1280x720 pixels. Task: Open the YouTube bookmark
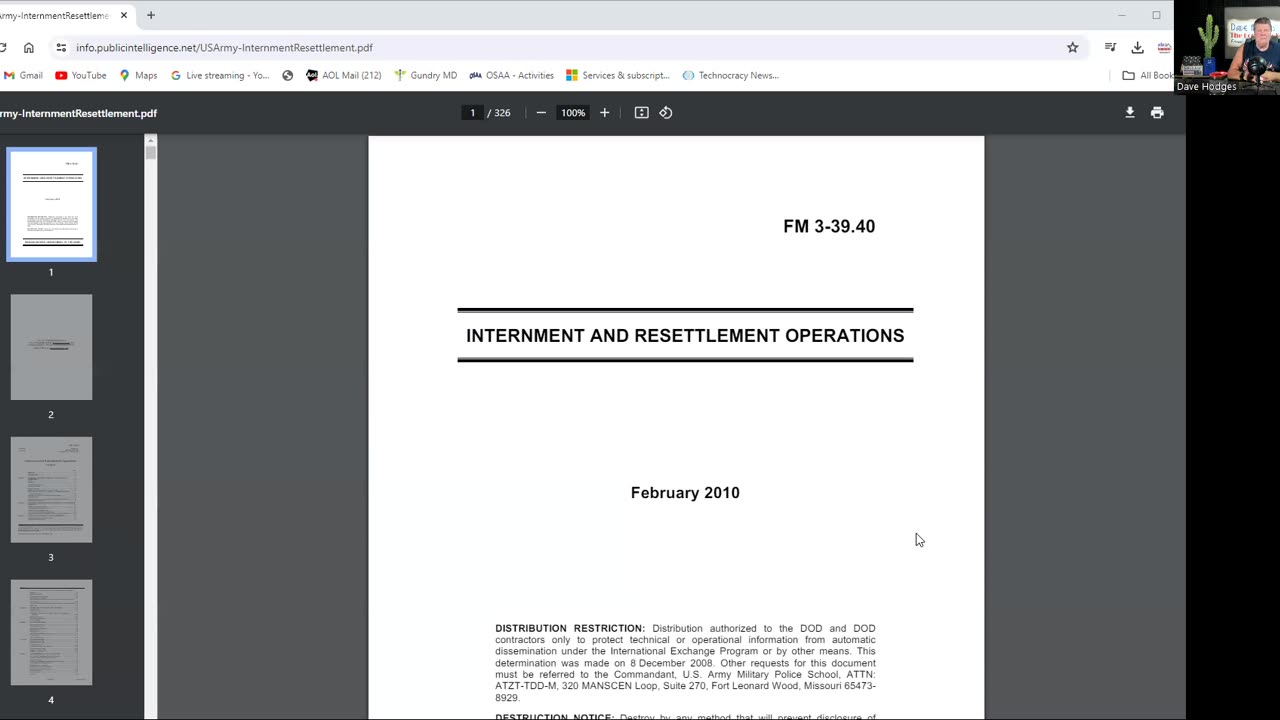tap(81, 75)
